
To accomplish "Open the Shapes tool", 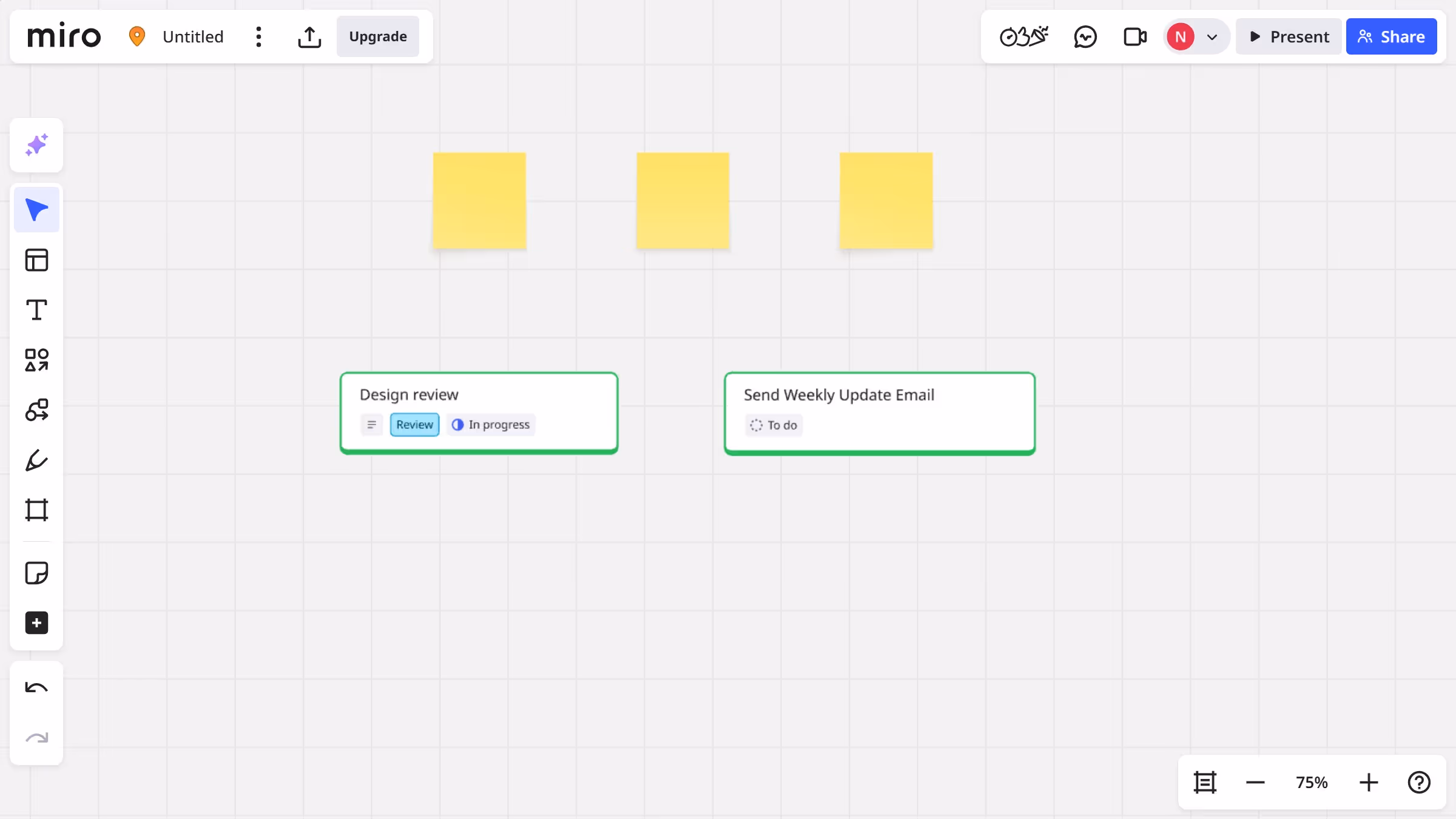I will [x=36, y=359].
